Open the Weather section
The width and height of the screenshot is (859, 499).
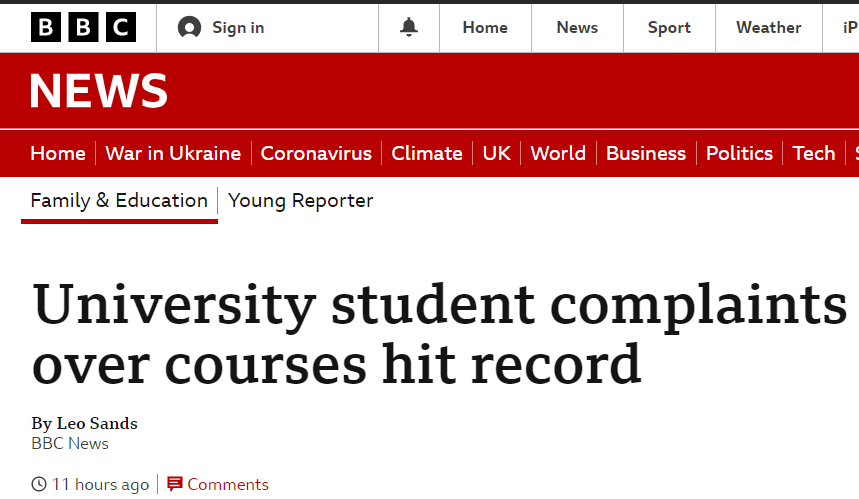tap(769, 27)
